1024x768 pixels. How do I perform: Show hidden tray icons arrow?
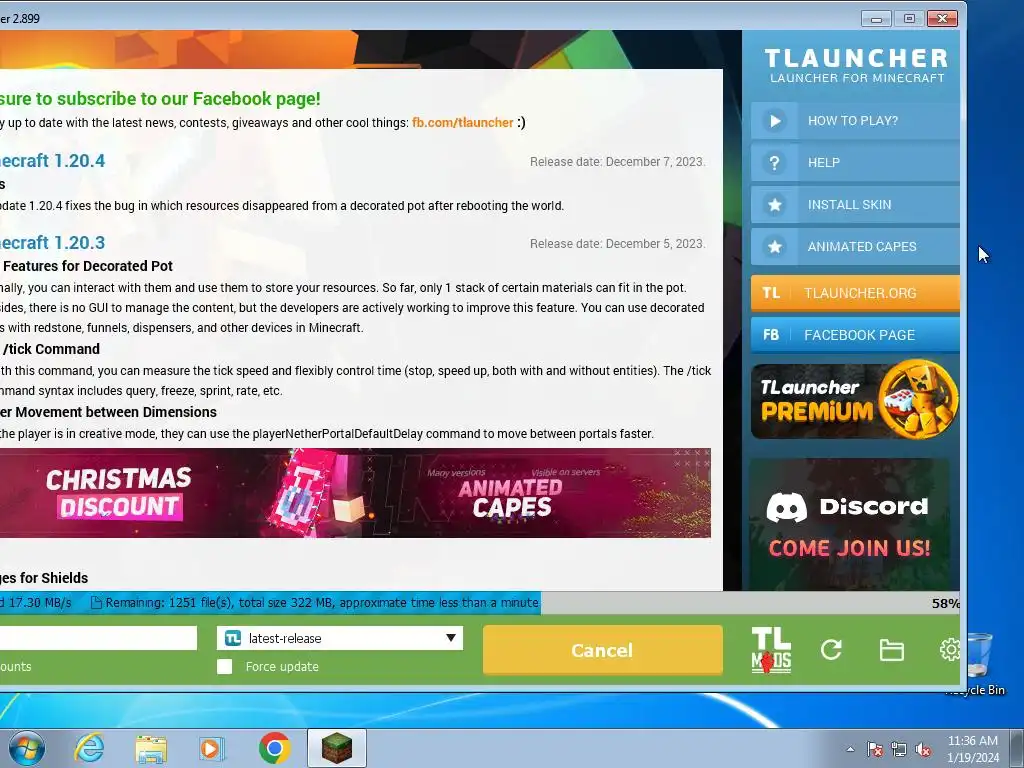850,749
